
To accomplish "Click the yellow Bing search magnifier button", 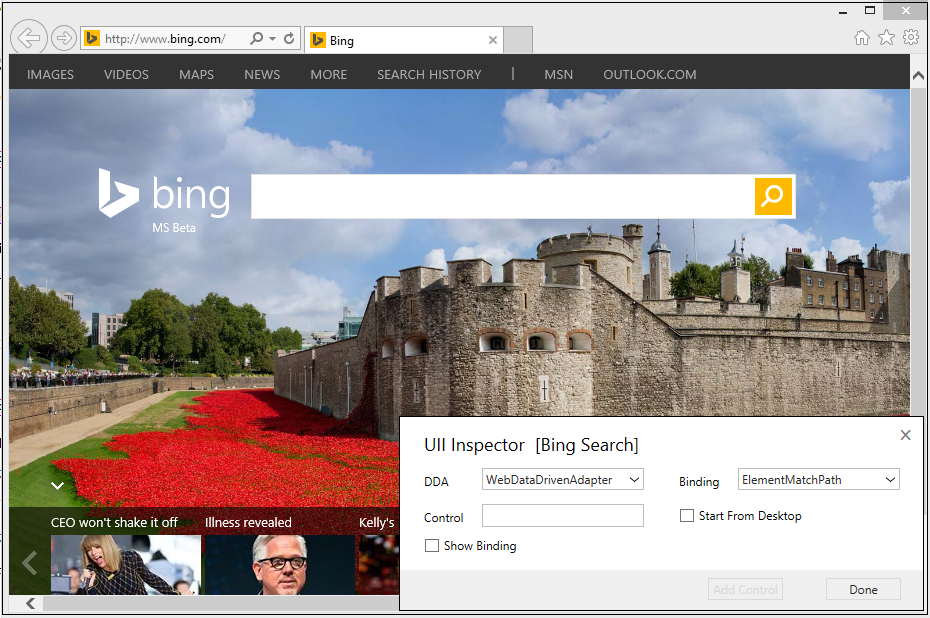I will pos(773,196).
